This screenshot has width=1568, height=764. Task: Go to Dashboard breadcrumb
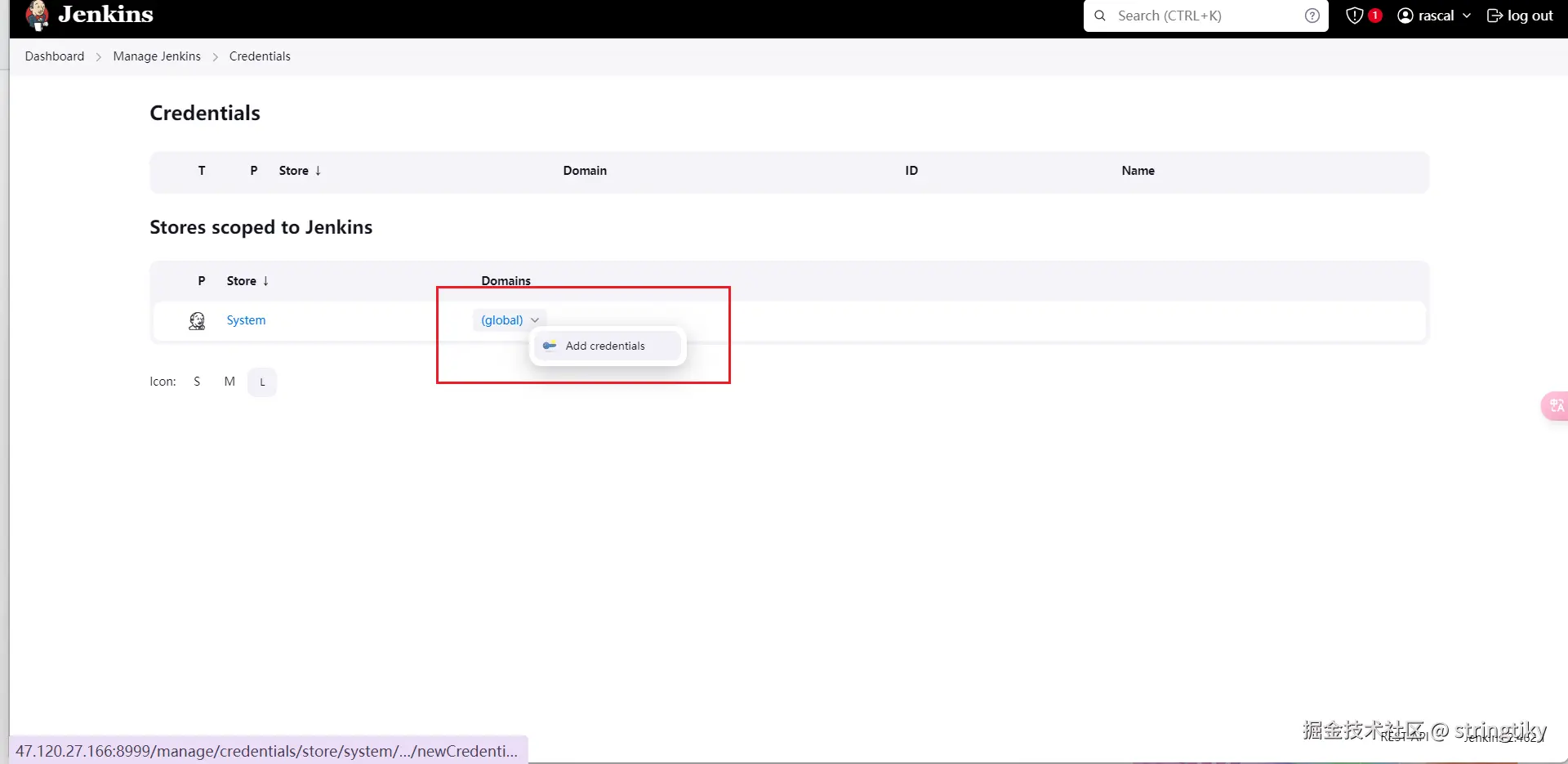55,56
